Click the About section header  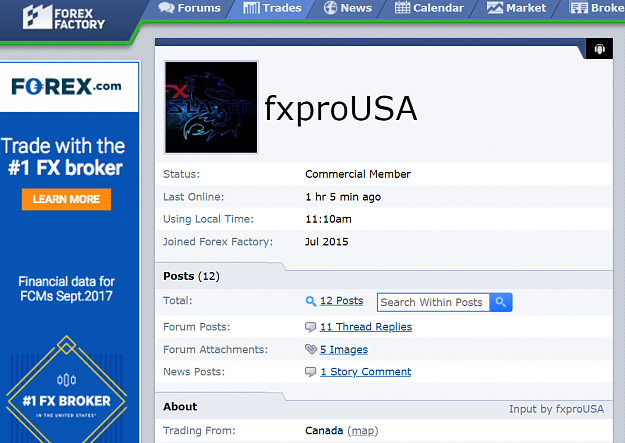coord(180,407)
